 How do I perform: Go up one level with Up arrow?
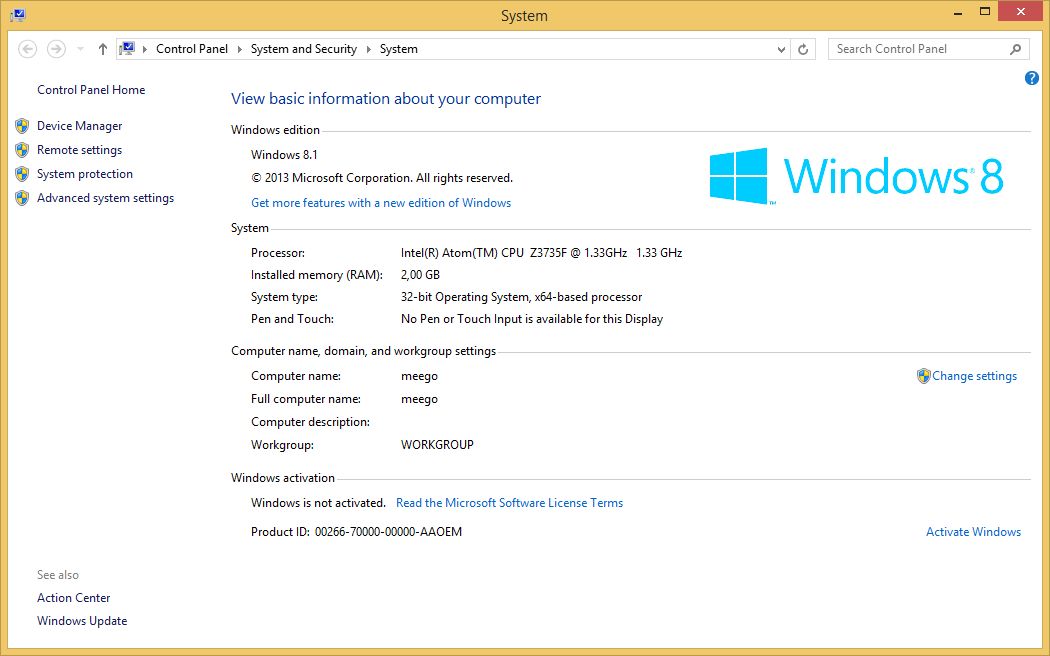[102, 49]
